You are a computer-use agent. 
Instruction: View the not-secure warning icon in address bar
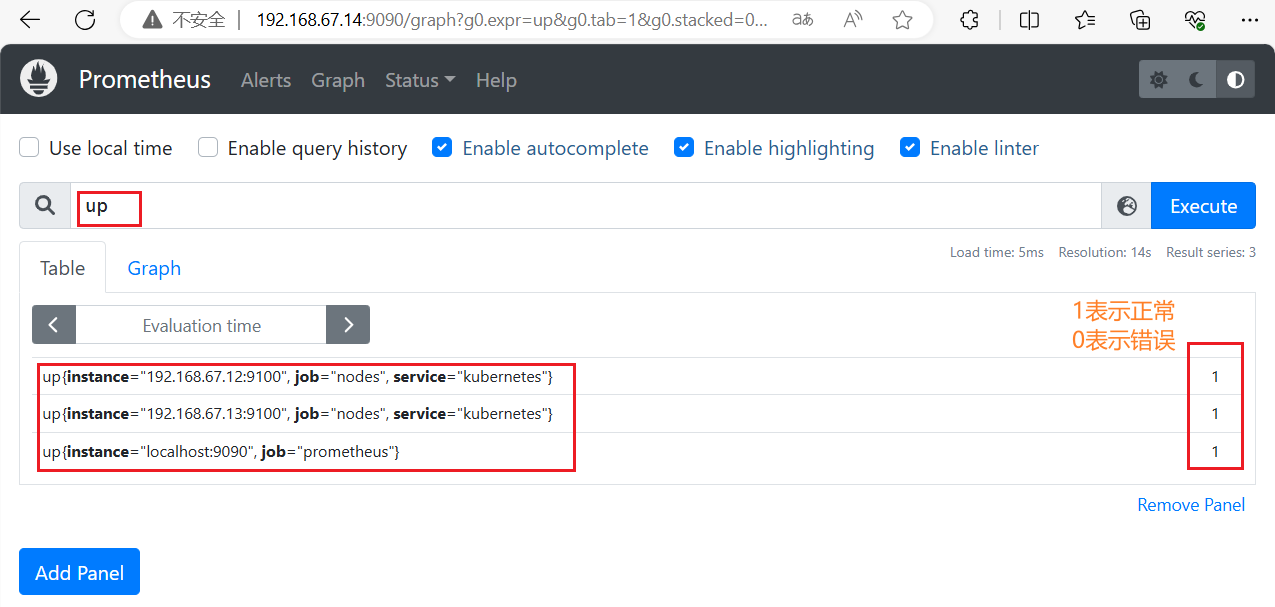pyautogui.click(x=151, y=20)
